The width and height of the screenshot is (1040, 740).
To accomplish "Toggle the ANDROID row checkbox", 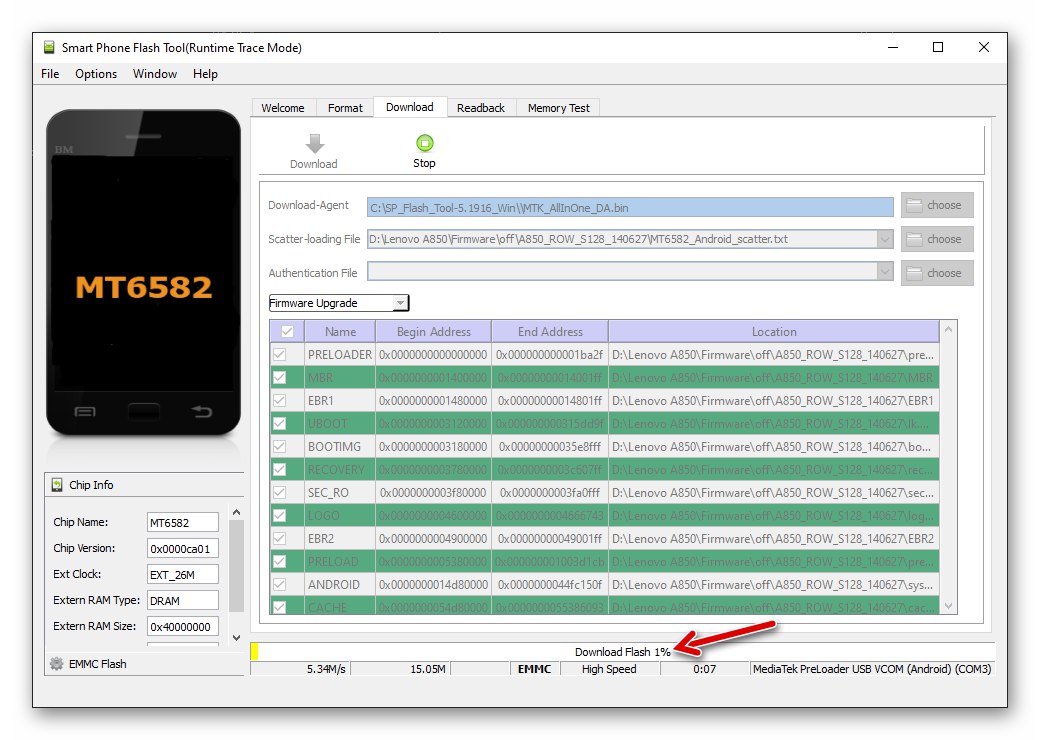I will 279,584.
